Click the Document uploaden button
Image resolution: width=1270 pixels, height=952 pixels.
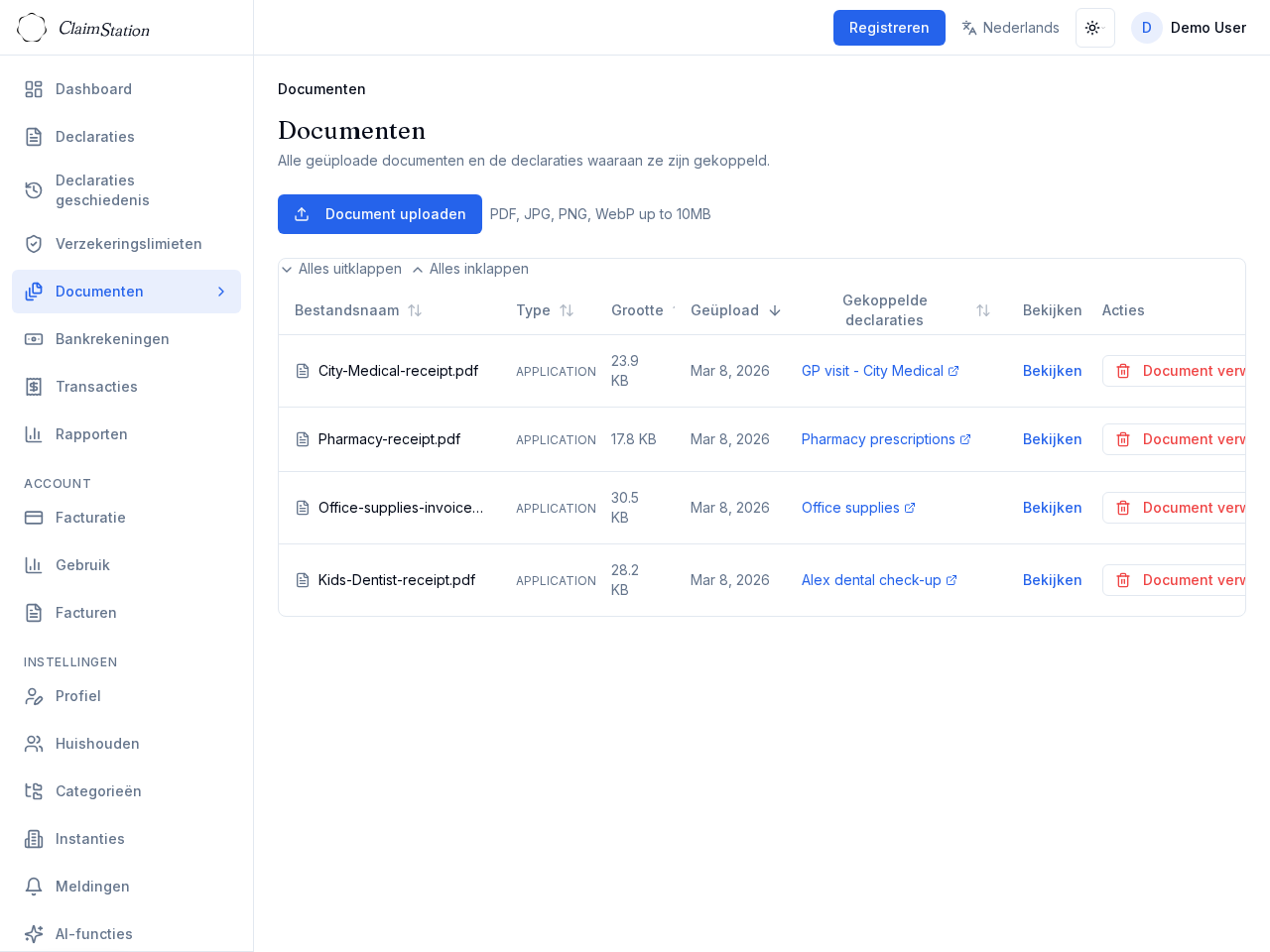pyautogui.click(x=379, y=214)
